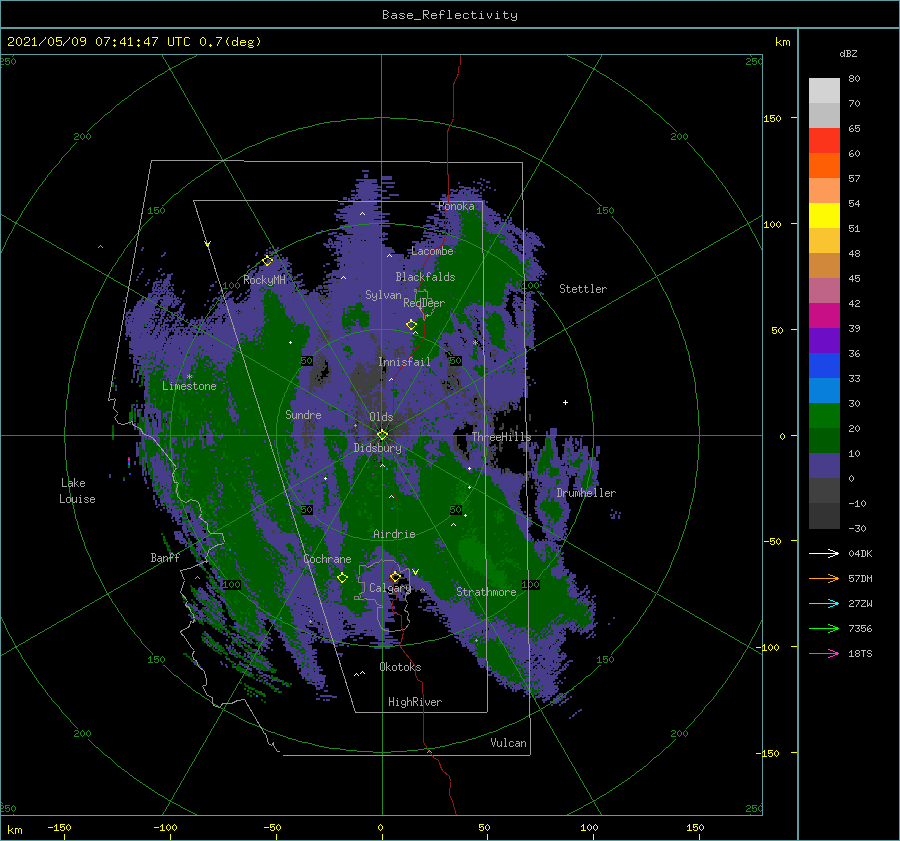The width and height of the screenshot is (900, 841).
Task: Pick the dark orange 57–60 dBZ swatch
Action: (x=824, y=165)
